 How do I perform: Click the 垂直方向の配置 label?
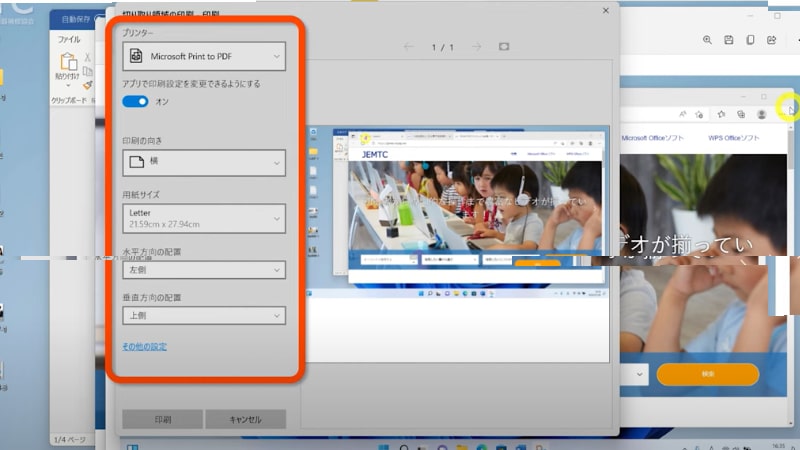coord(152,297)
